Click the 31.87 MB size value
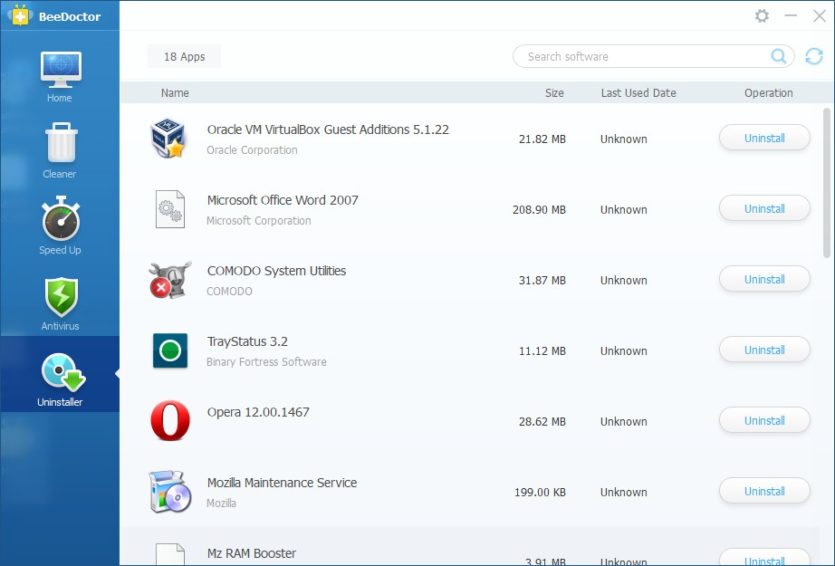Image resolution: width=835 pixels, height=566 pixels. coord(542,281)
